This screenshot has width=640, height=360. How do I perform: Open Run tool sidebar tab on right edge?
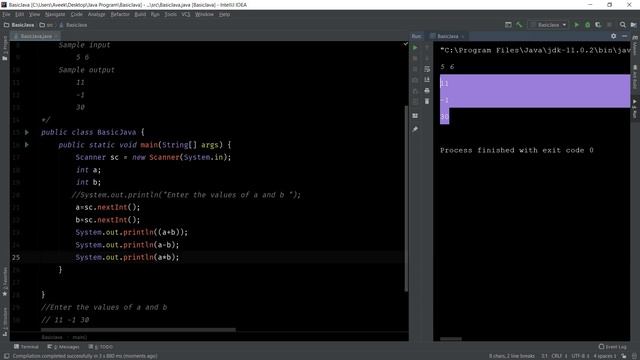(635, 108)
